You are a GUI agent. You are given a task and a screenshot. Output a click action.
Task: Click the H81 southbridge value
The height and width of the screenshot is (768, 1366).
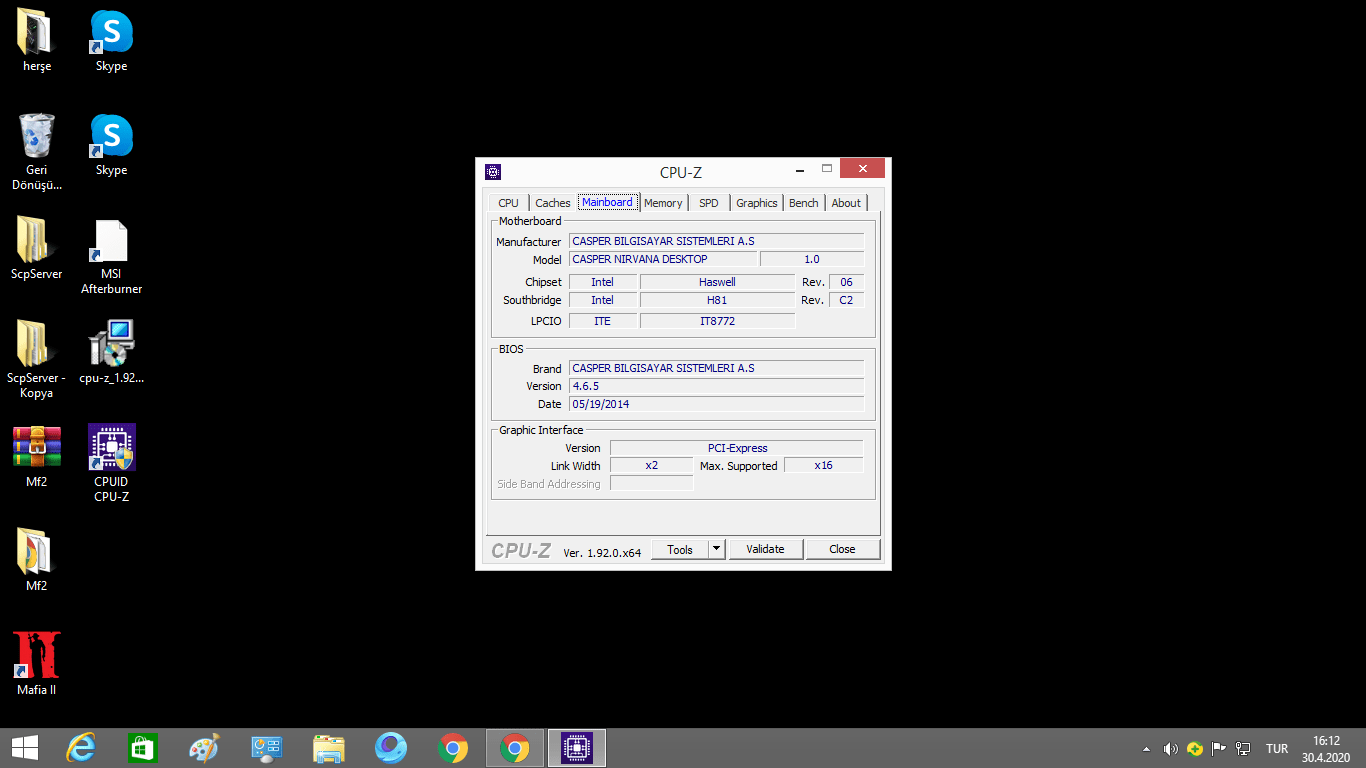[x=717, y=300]
